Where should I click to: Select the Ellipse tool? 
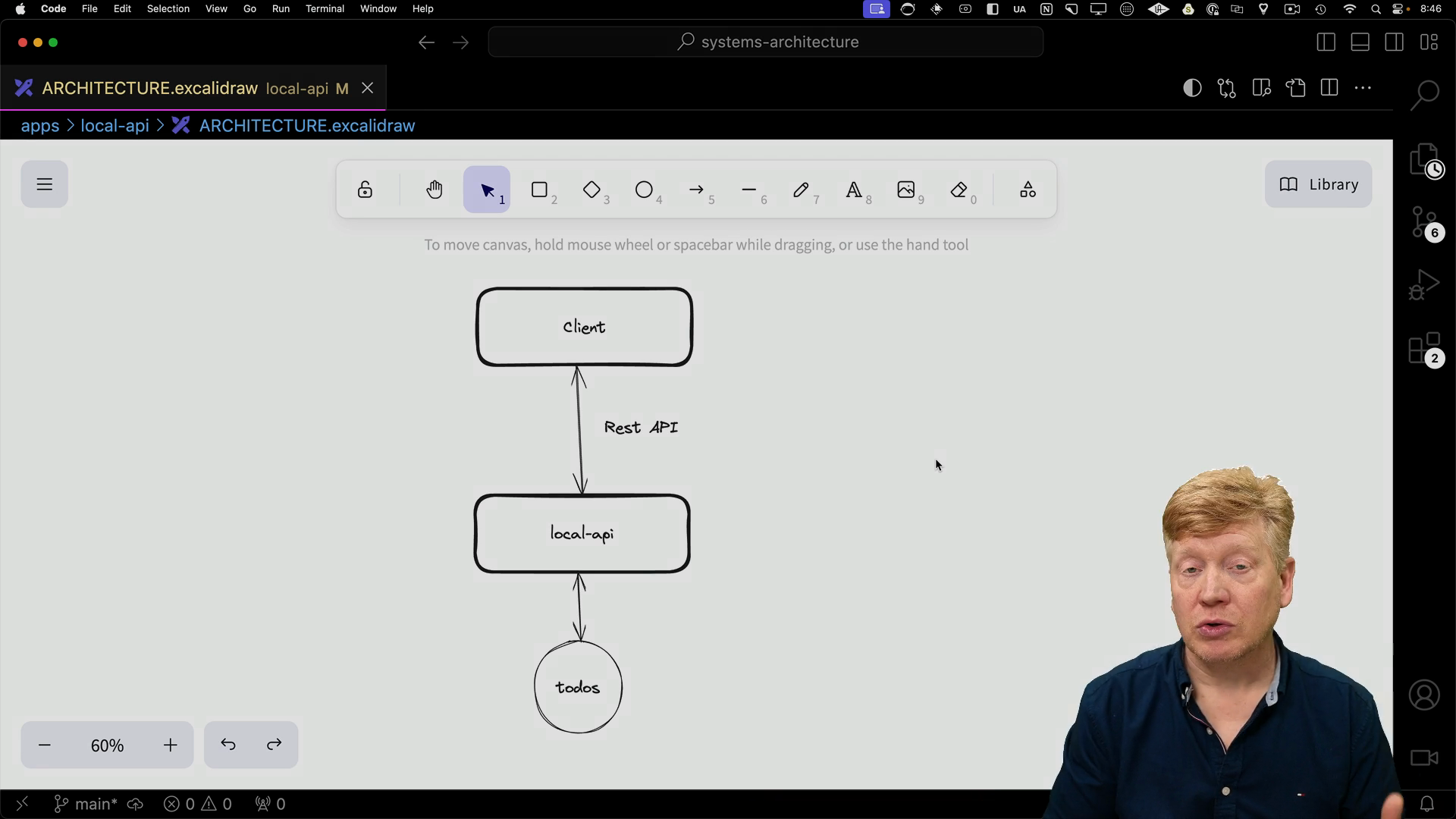point(645,190)
